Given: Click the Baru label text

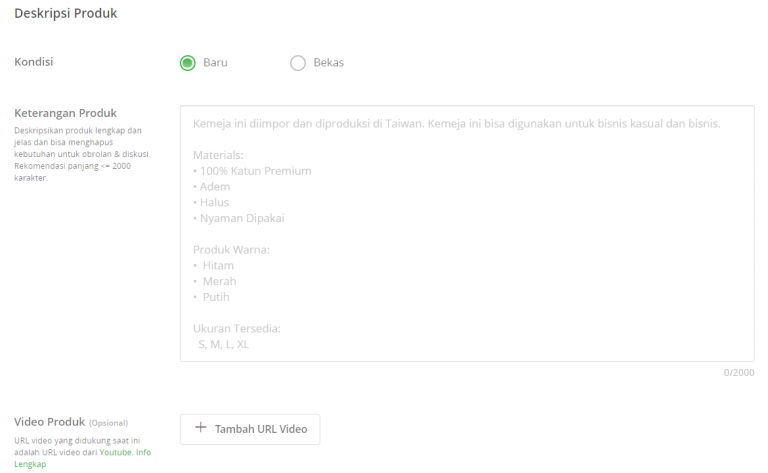Looking at the screenshot, I should click(x=216, y=63).
